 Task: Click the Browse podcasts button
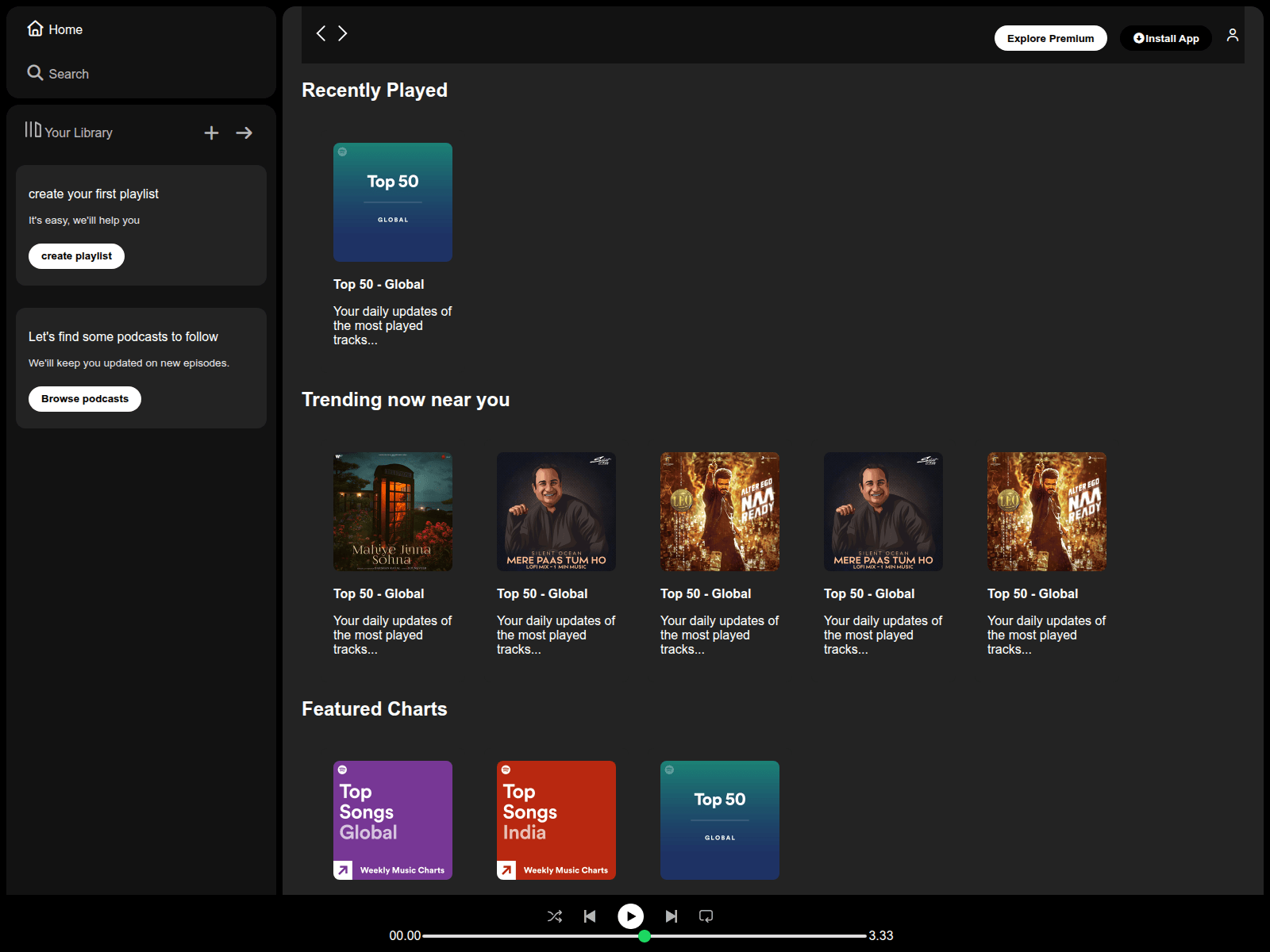click(85, 399)
